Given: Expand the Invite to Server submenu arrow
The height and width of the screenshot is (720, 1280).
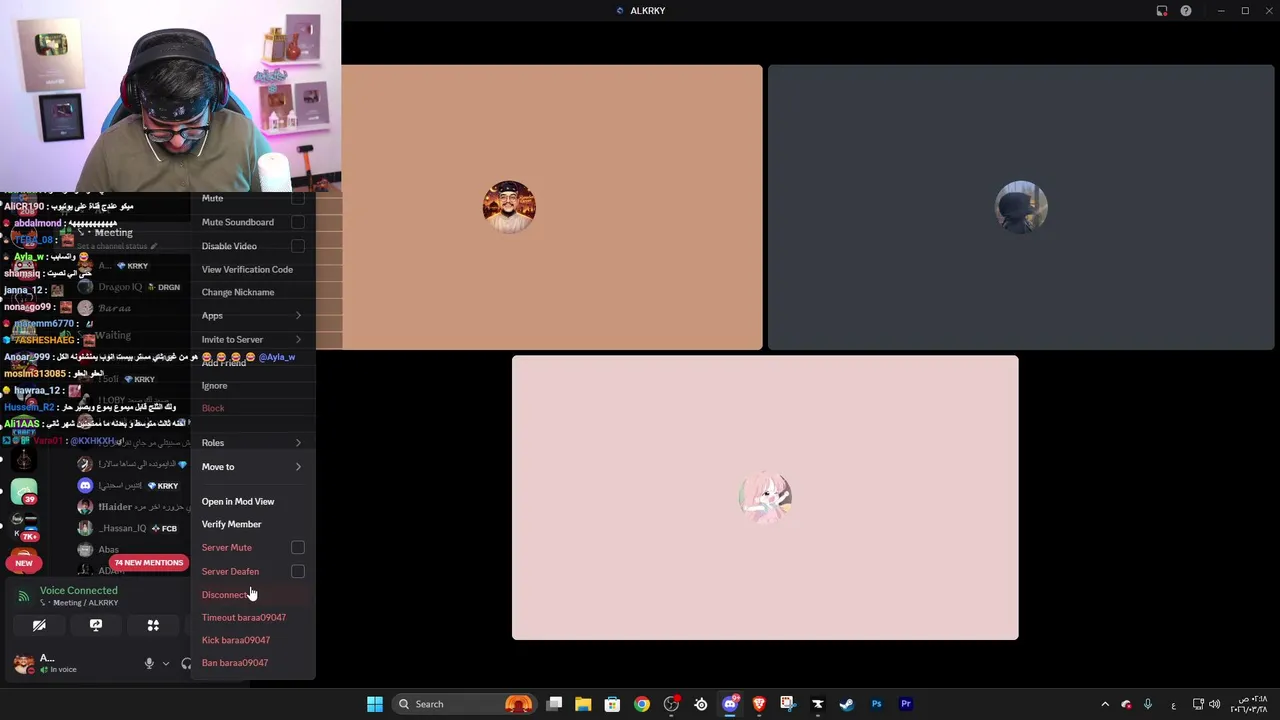Looking at the screenshot, I should click(298, 340).
